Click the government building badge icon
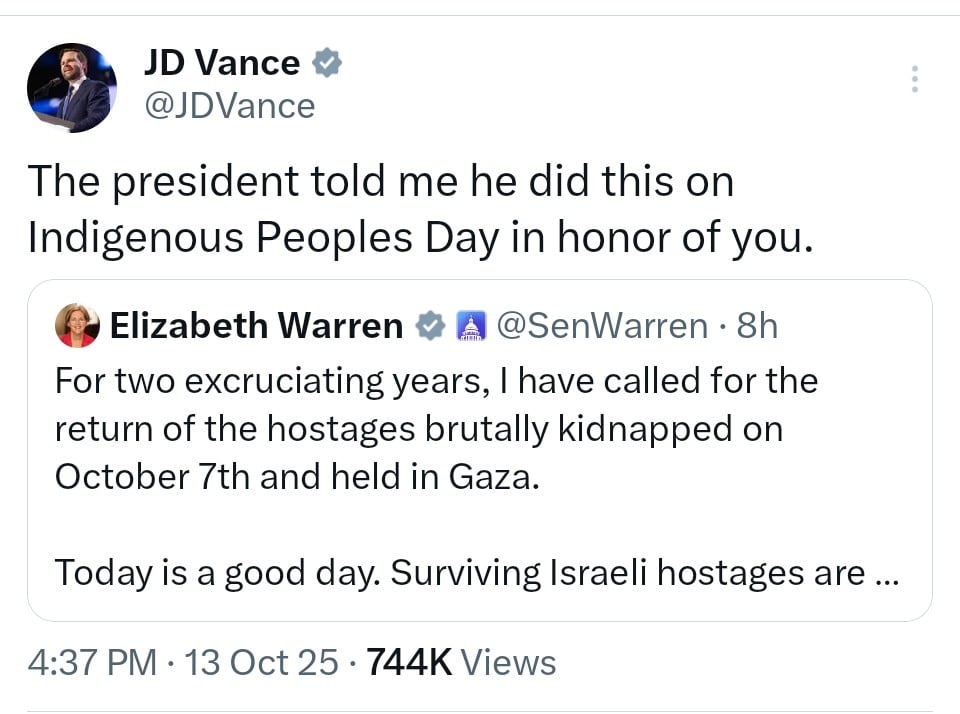Screen dimensions: 960x714 (470, 326)
